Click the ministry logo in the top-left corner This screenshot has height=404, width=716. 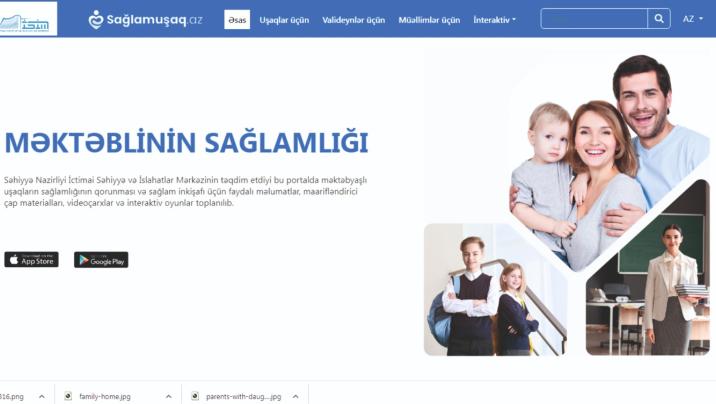(29, 19)
